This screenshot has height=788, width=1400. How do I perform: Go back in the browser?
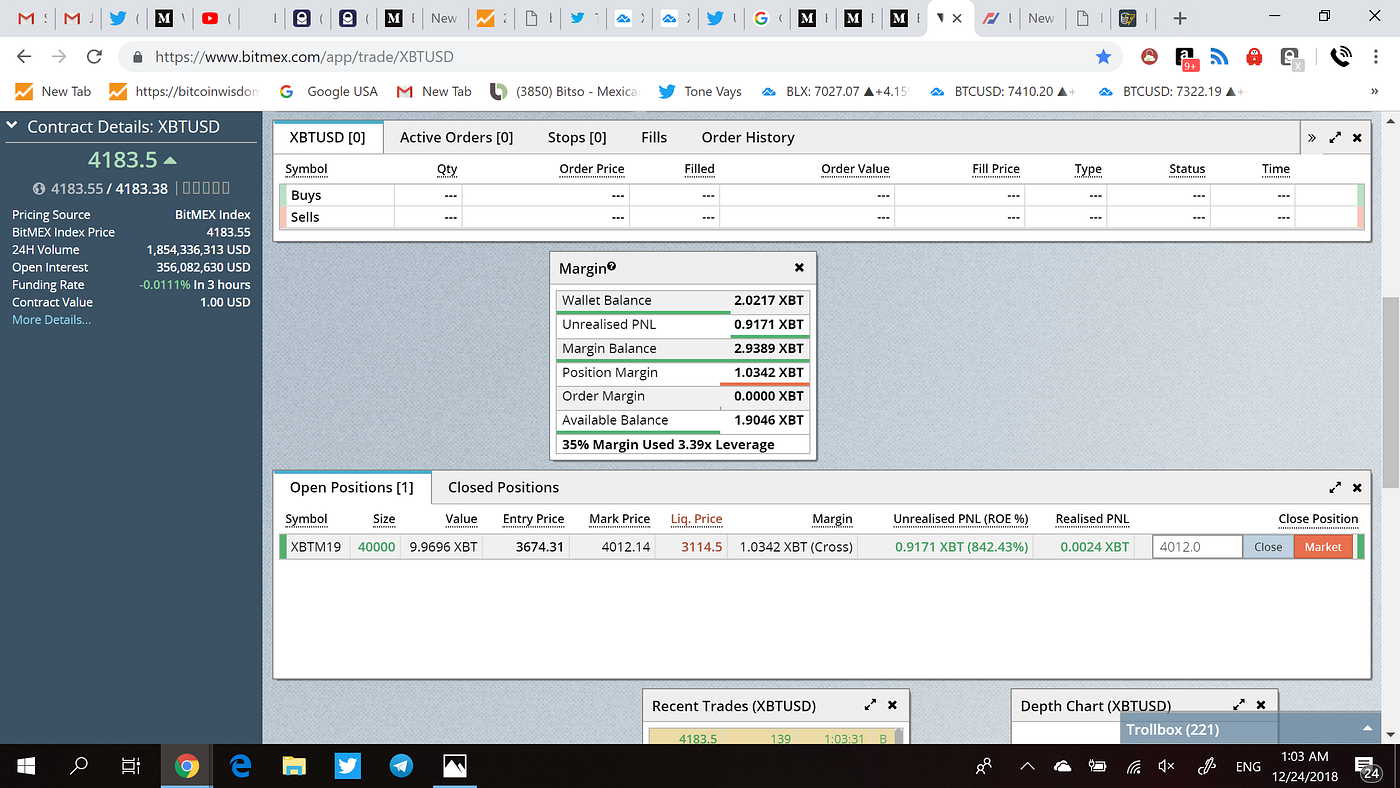[24, 57]
